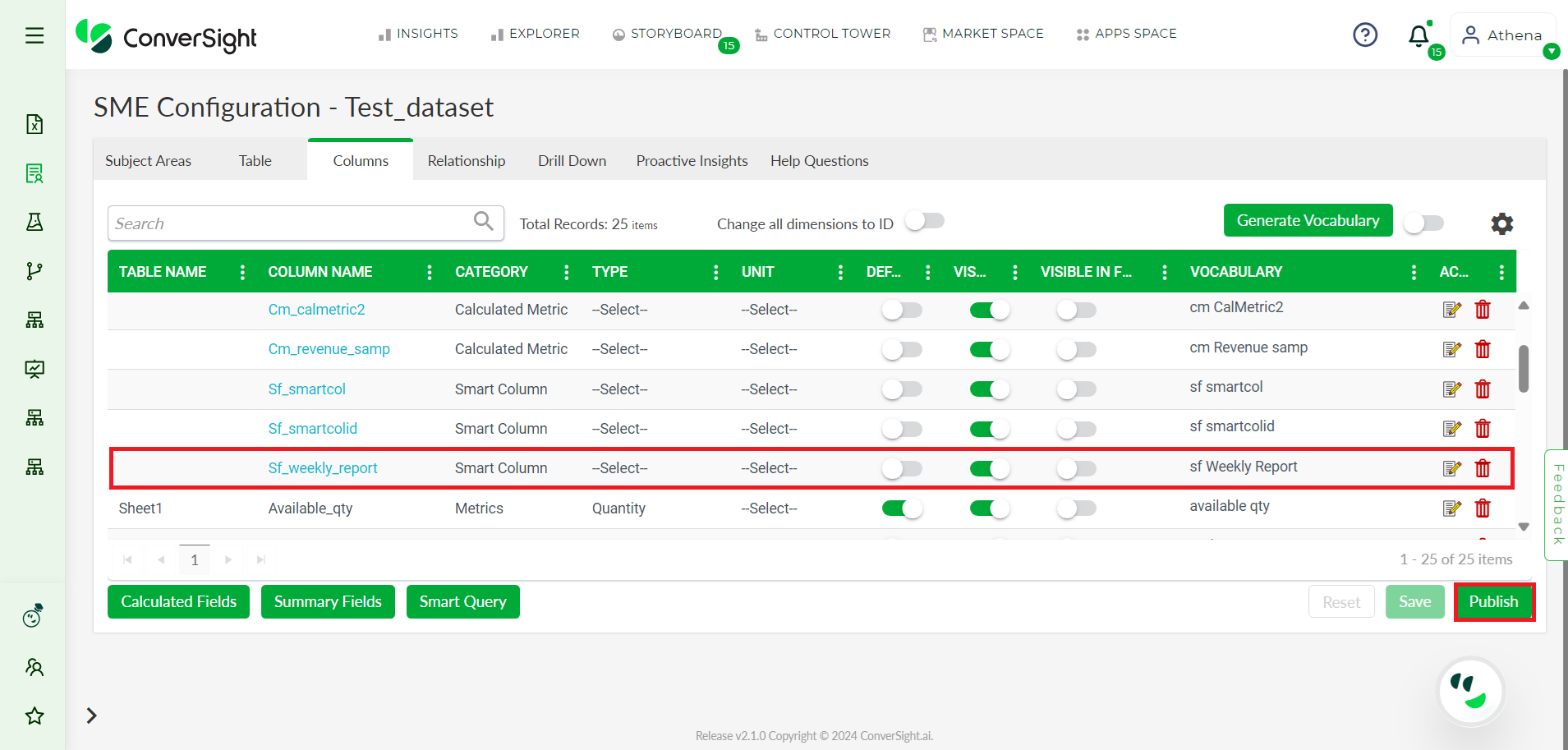Open SME settings gear icon
The width and height of the screenshot is (1568, 750).
coord(1502,223)
